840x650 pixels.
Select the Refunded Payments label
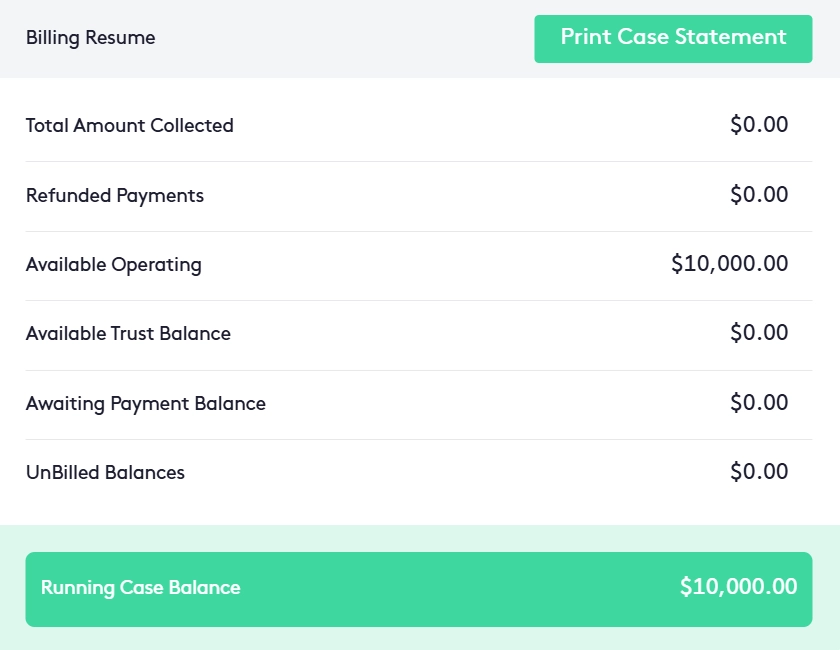coord(115,196)
